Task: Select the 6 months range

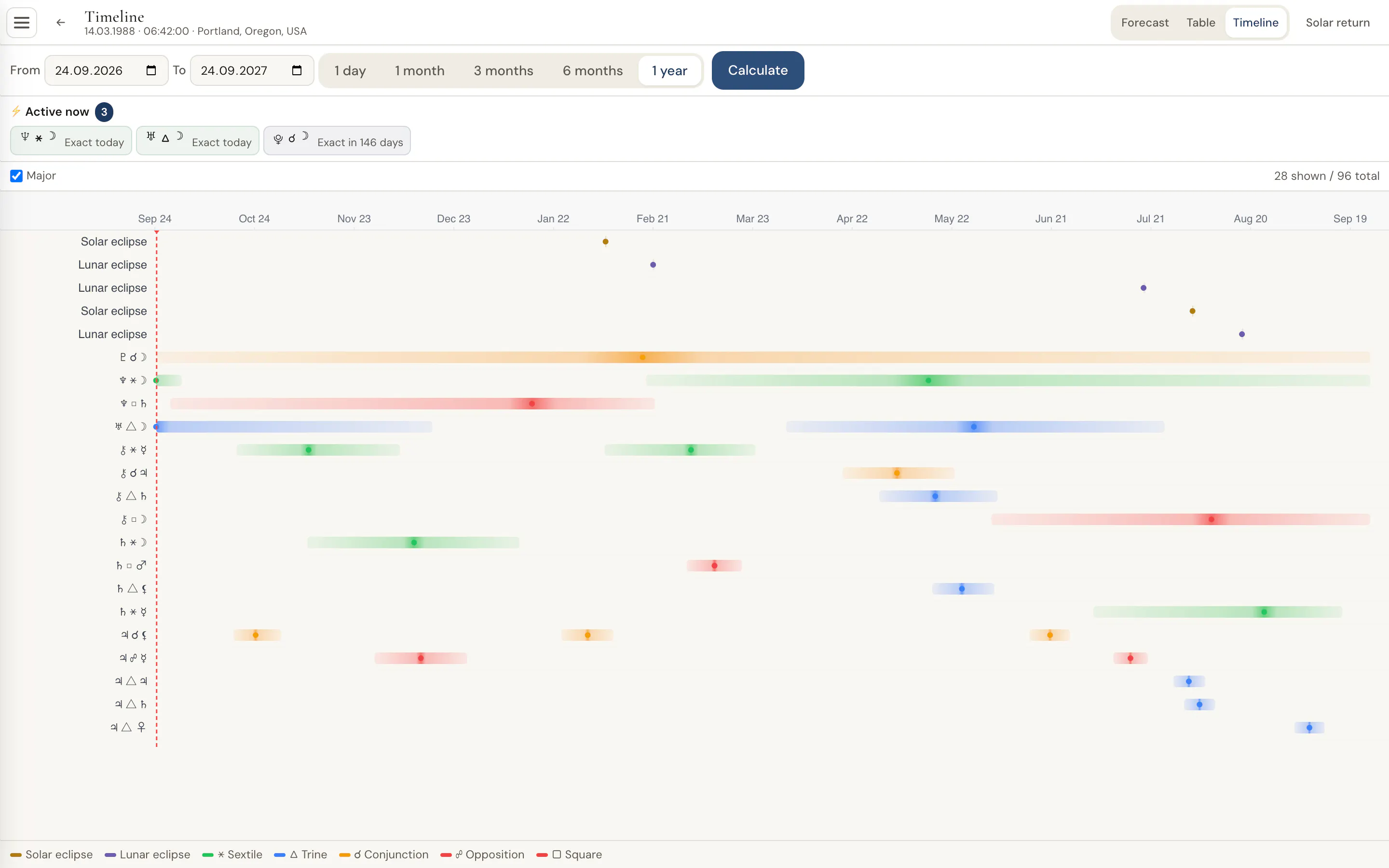Action: pyautogui.click(x=592, y=70)
